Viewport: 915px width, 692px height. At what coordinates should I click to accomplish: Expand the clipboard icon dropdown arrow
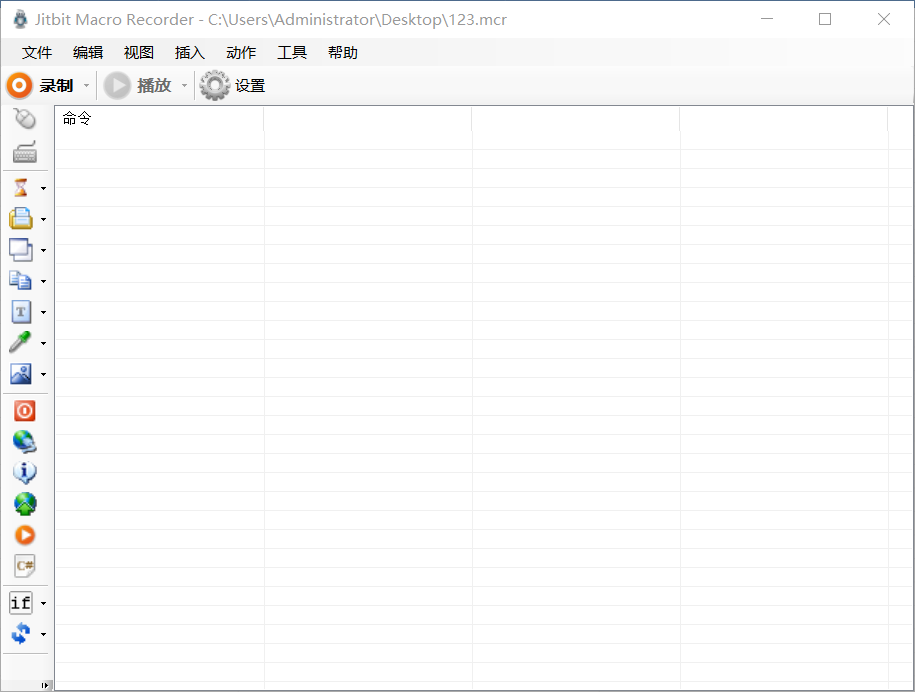[43, 281]
